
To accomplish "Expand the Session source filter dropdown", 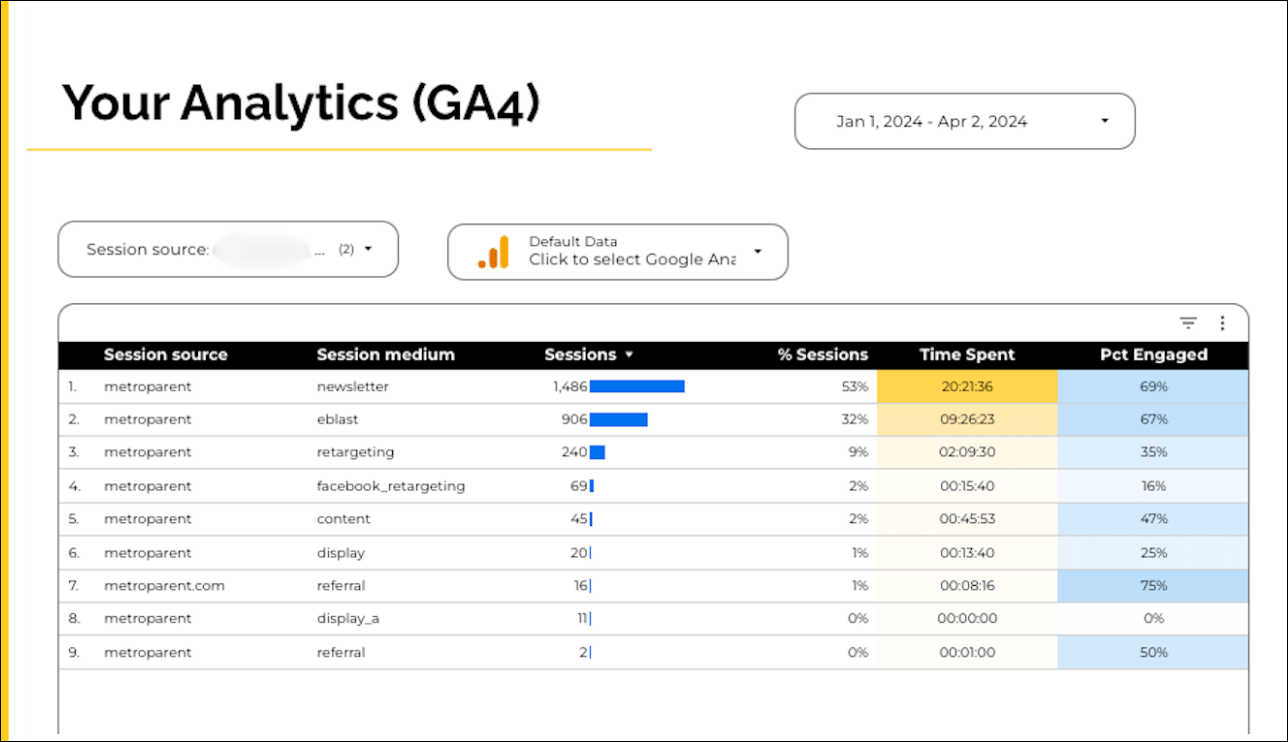I will pos(369,249).
